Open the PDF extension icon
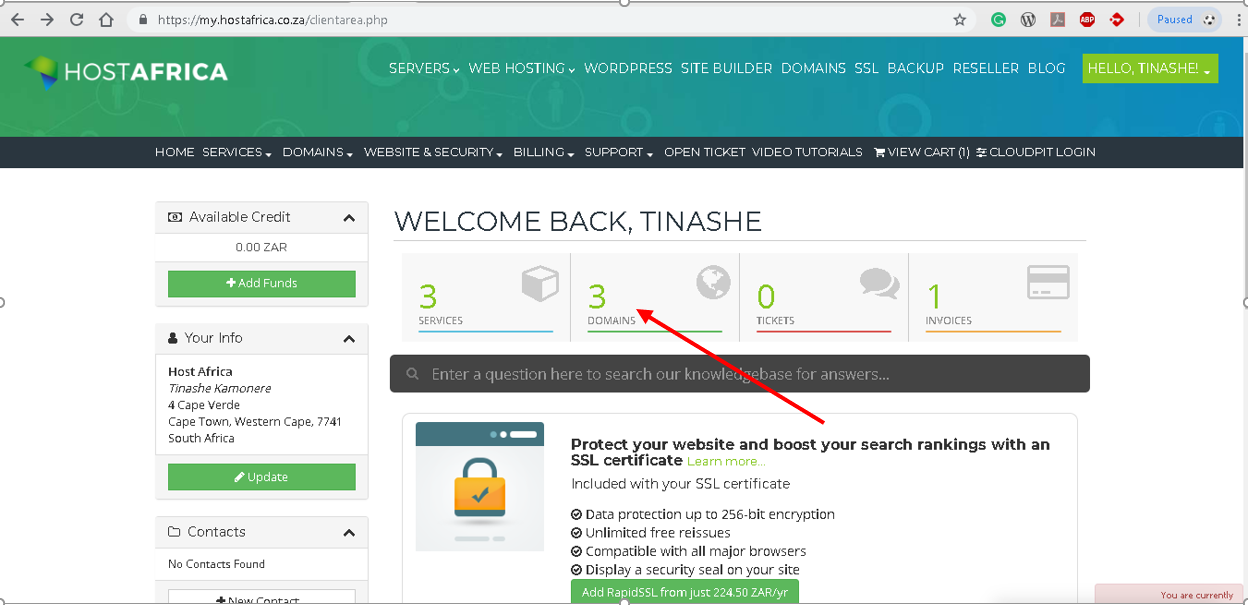 1057,19
